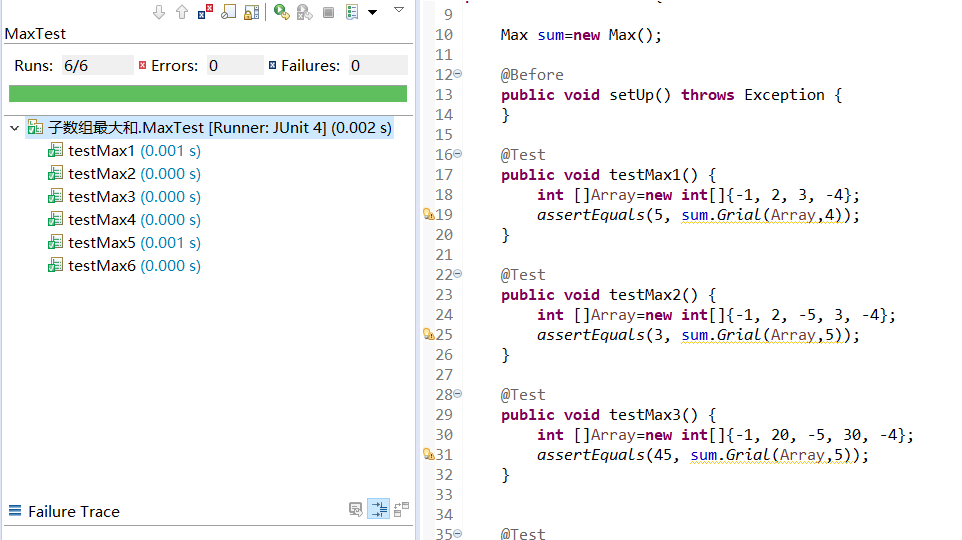Click the passed-test icon next to testMax6
The width and height of the screenshot is (962, 540).
tap(55, 266)
